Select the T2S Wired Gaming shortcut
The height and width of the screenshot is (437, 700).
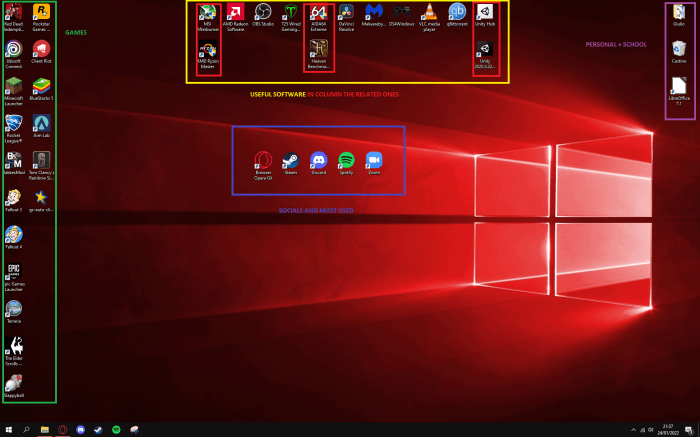point(291,17)
